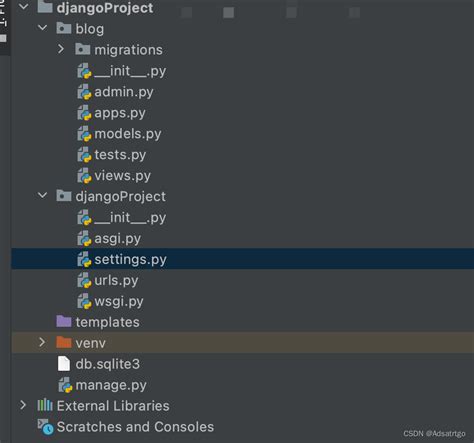Select the highlighted settings.py file
This screenshot has height=443, width=474.
(243, 259)
